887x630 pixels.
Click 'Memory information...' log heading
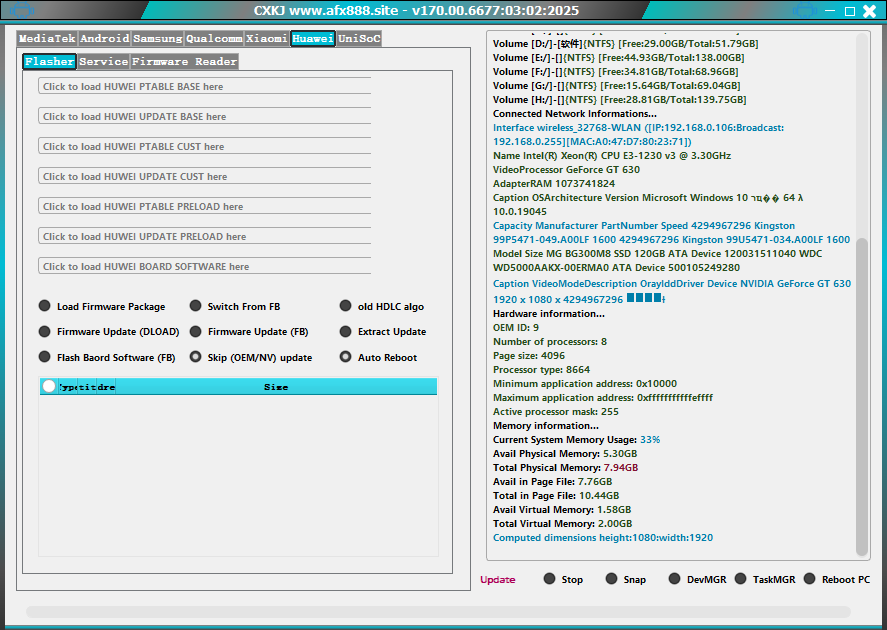[x=545, y=425]
